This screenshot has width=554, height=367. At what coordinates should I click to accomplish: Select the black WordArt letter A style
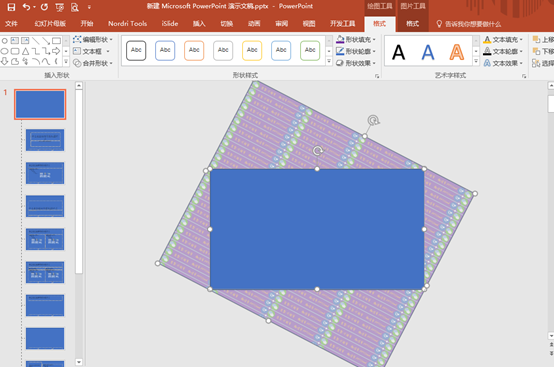[x=399, y=52]
